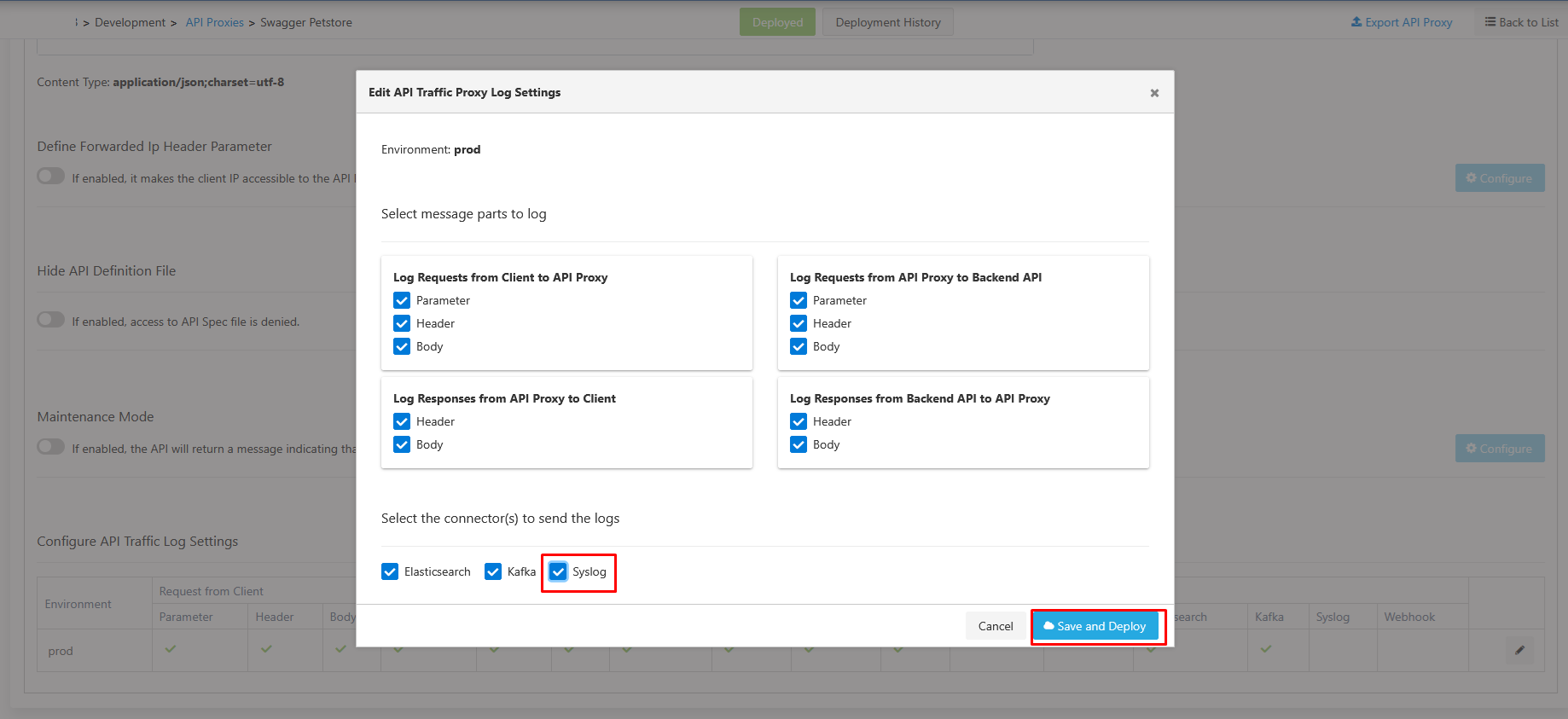Click the pencil edit icon in prod row
This screenshot has width=1568, height=719.
[1519, 651]
